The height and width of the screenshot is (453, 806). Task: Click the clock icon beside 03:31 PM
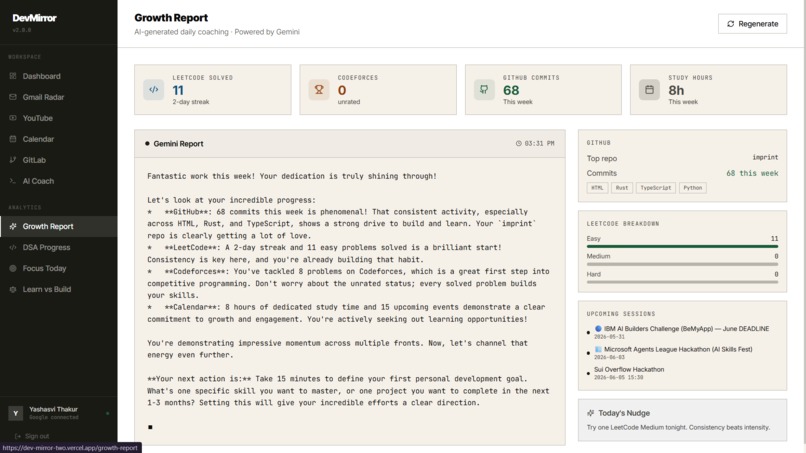pos(519,143)
